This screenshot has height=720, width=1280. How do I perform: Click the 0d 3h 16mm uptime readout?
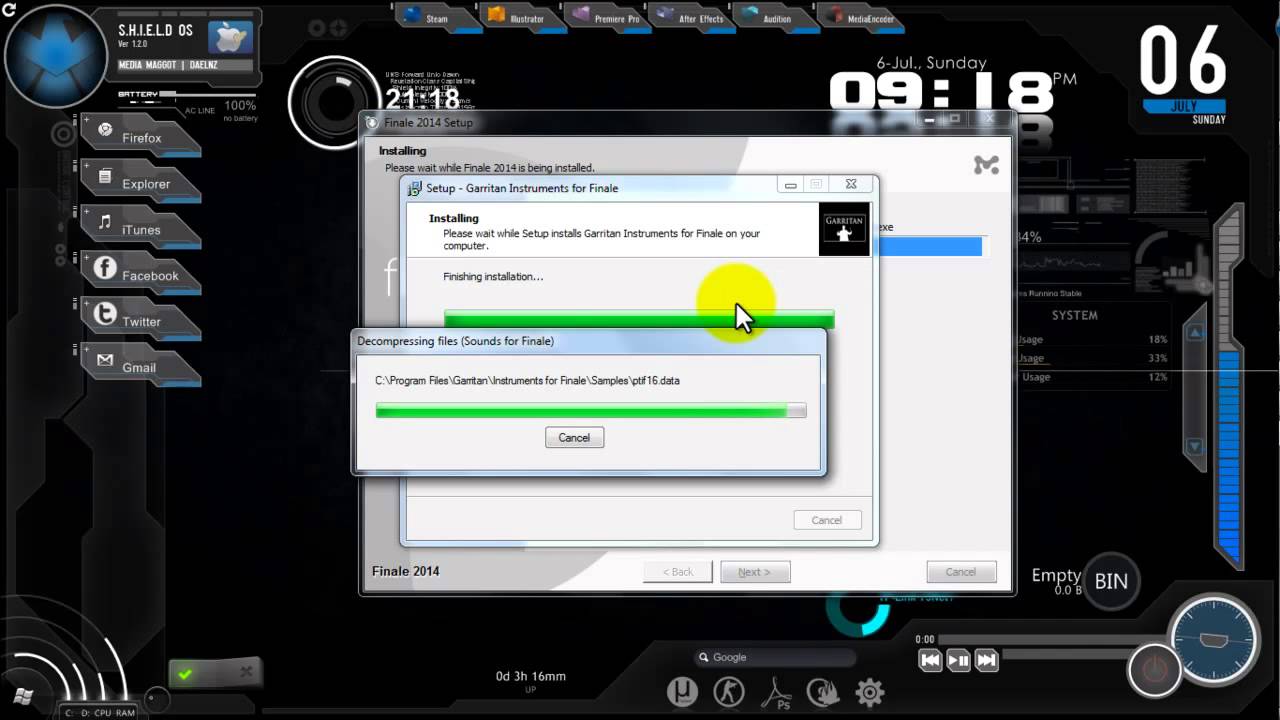(531, 676)
